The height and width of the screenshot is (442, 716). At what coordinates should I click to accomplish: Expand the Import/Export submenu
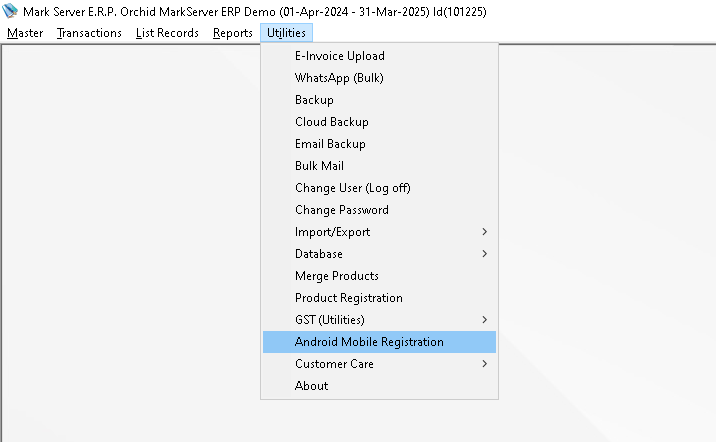click(x=379, y=232)
